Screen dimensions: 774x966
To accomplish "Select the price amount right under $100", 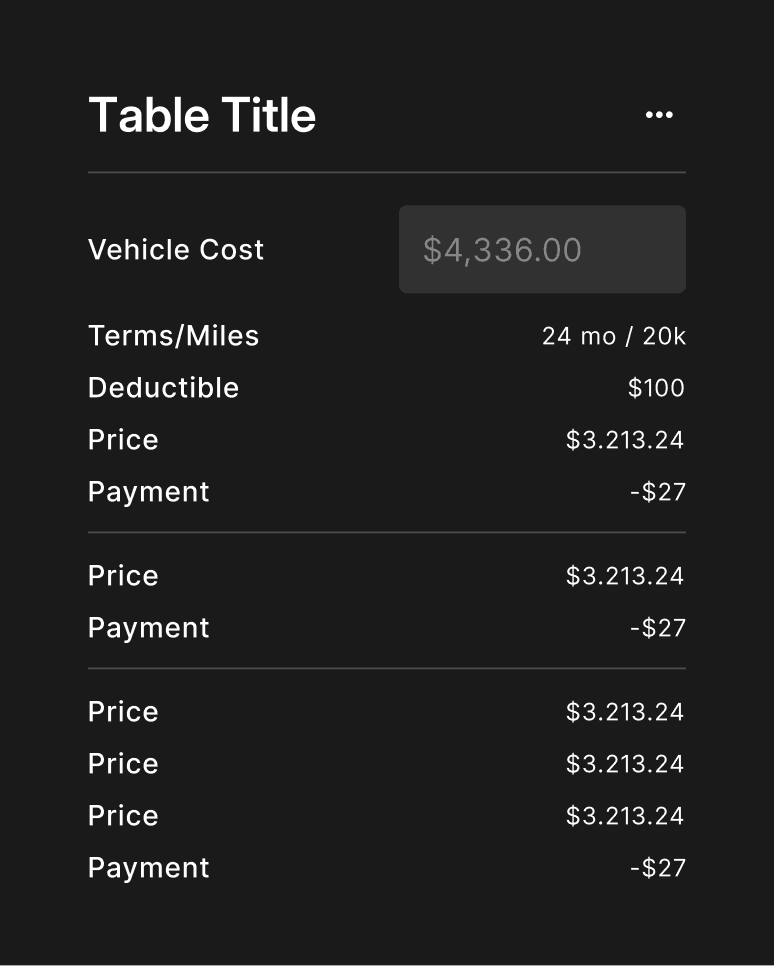I will click(625, 440).
